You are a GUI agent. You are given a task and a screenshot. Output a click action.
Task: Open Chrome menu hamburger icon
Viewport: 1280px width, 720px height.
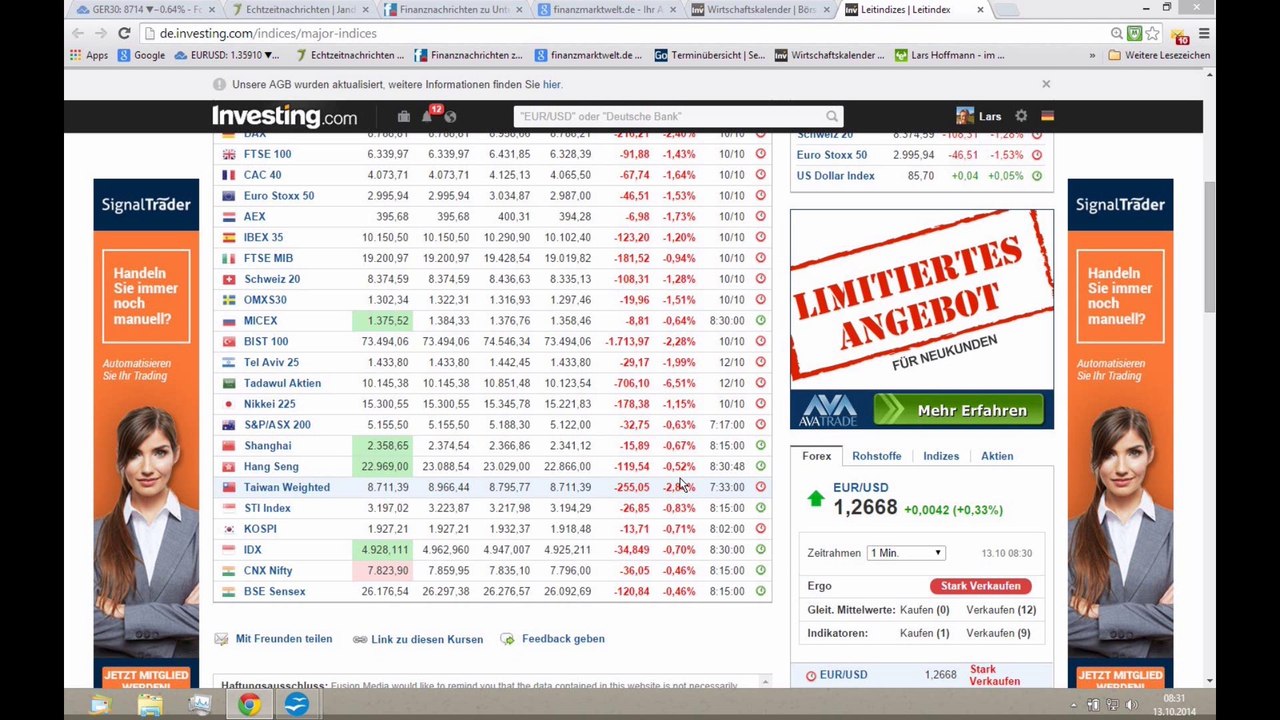(x=1204, y=33)
